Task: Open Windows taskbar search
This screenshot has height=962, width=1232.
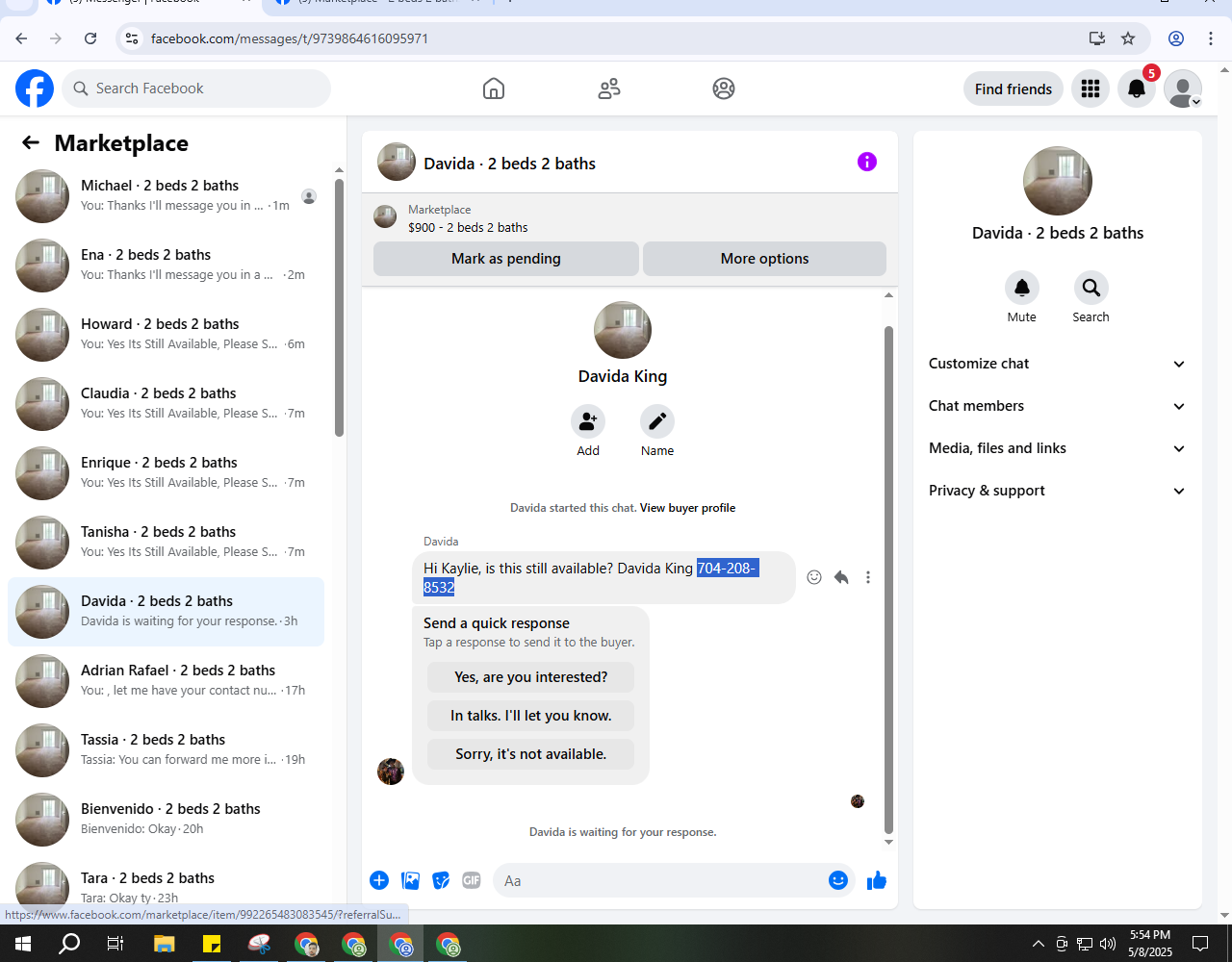Action: click(69, 944)
